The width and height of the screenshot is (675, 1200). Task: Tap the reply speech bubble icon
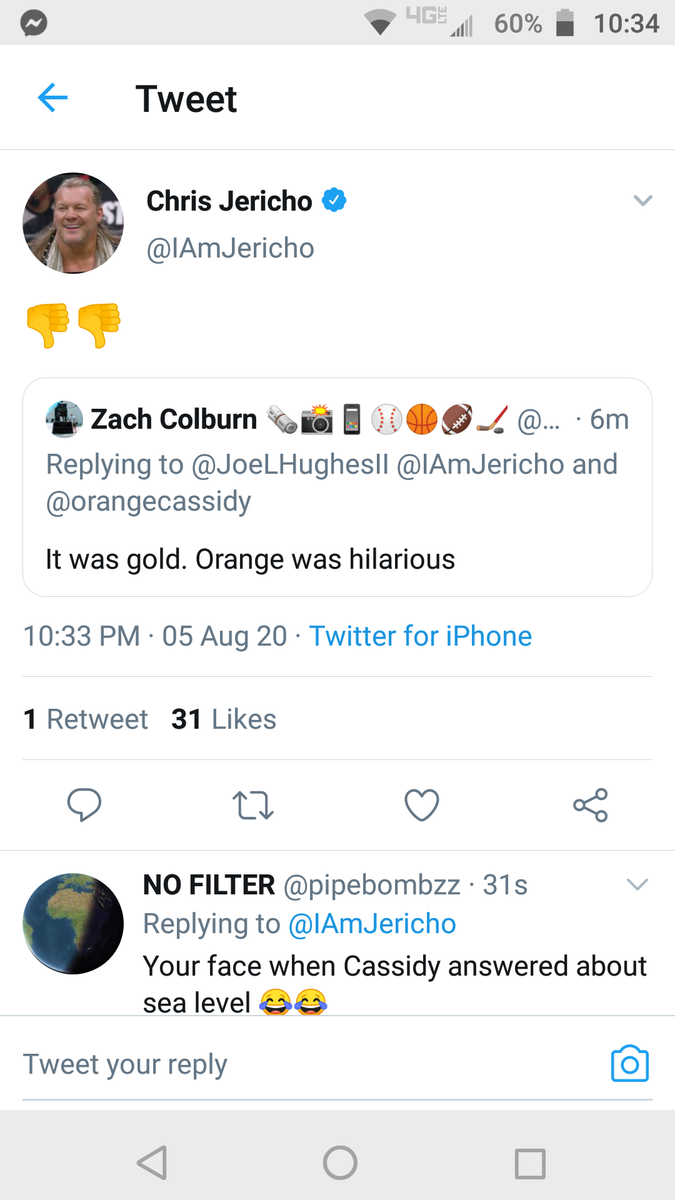click(x=84, y=804)
